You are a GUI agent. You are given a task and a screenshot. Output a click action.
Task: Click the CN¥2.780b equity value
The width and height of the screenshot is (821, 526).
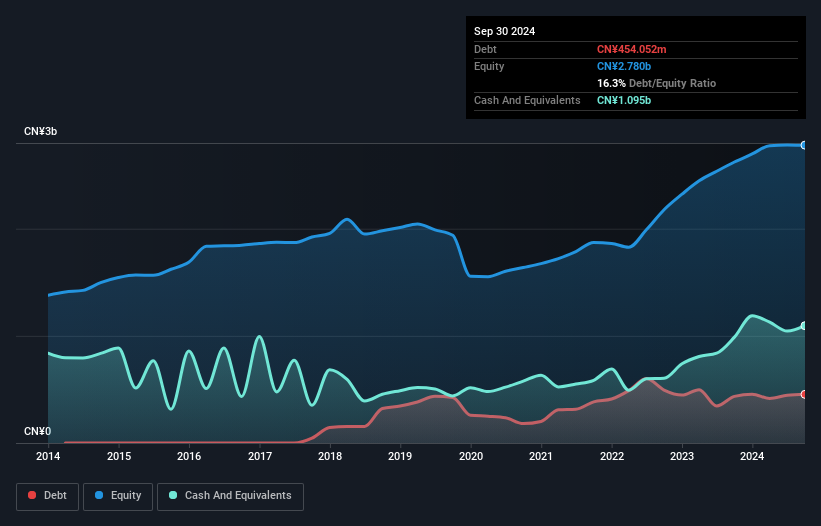624,66
